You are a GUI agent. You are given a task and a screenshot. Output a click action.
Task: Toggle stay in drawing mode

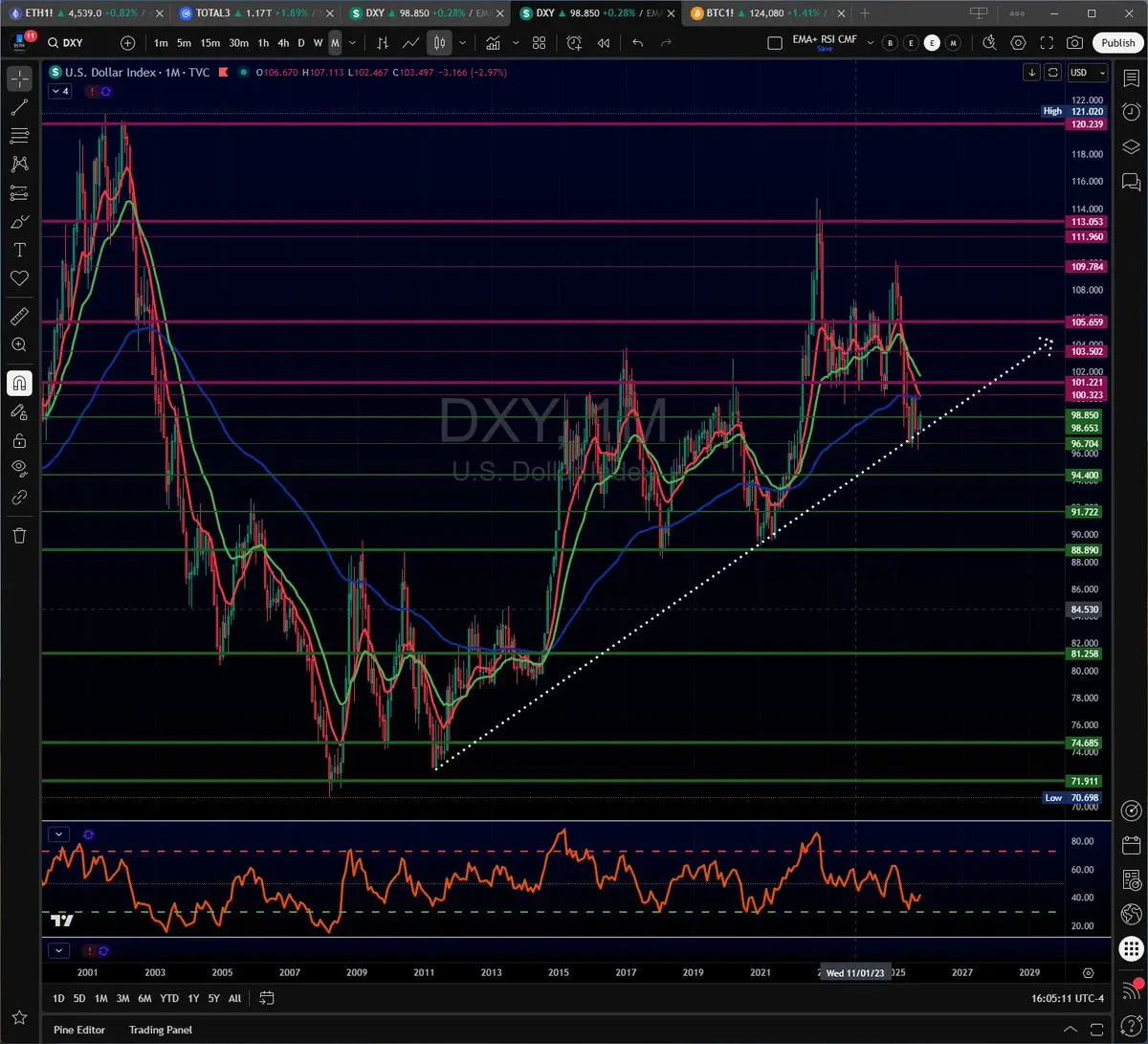tap(19, 411)
